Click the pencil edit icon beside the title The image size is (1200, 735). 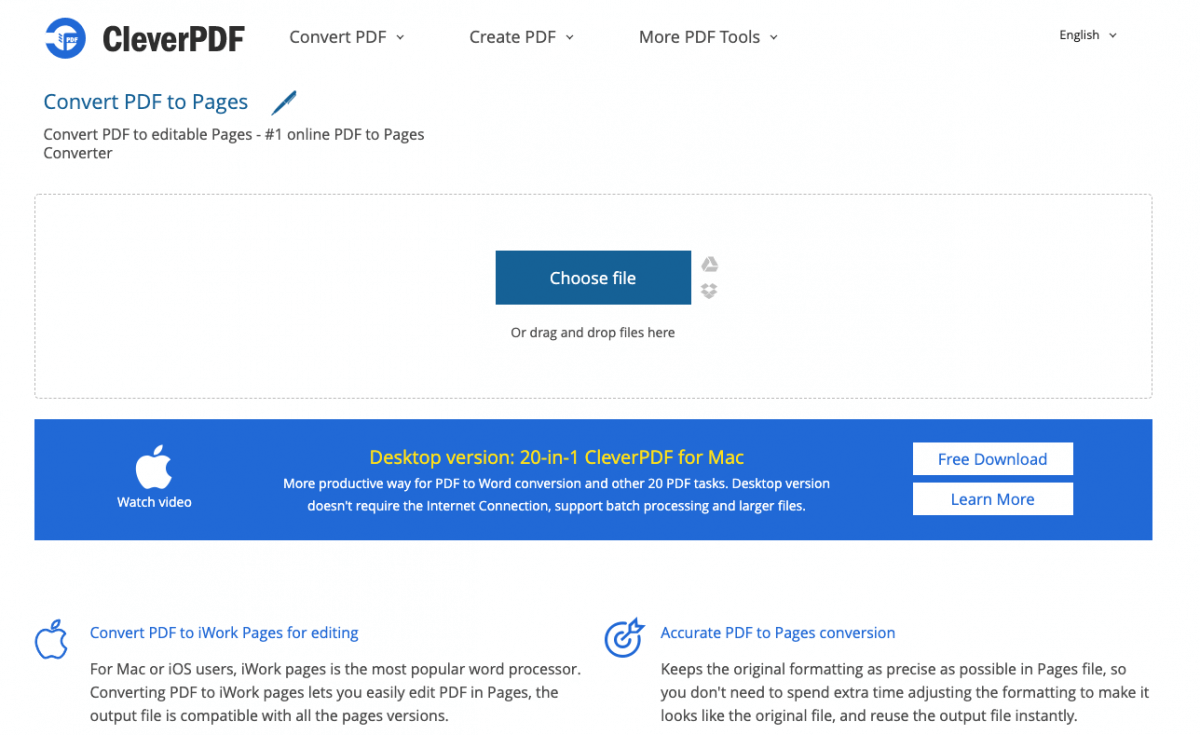(x=283, y=101)
